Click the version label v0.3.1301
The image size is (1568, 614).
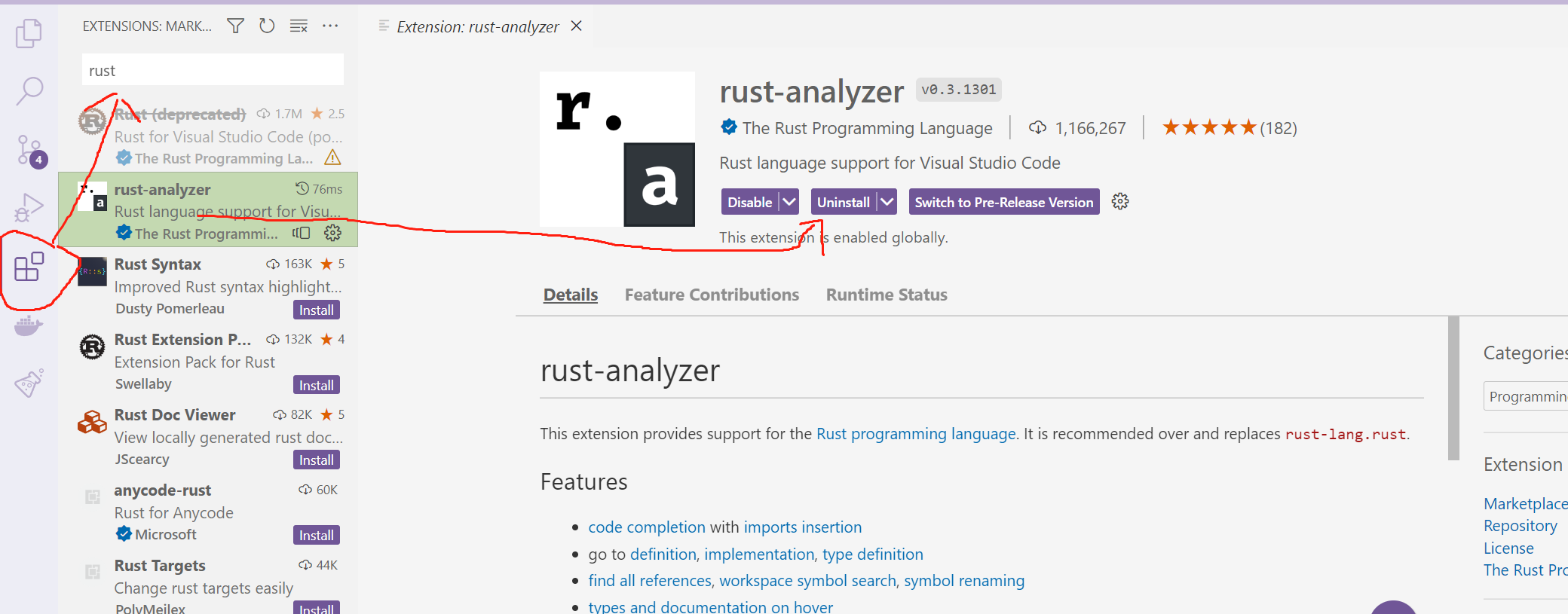[958, 90]
